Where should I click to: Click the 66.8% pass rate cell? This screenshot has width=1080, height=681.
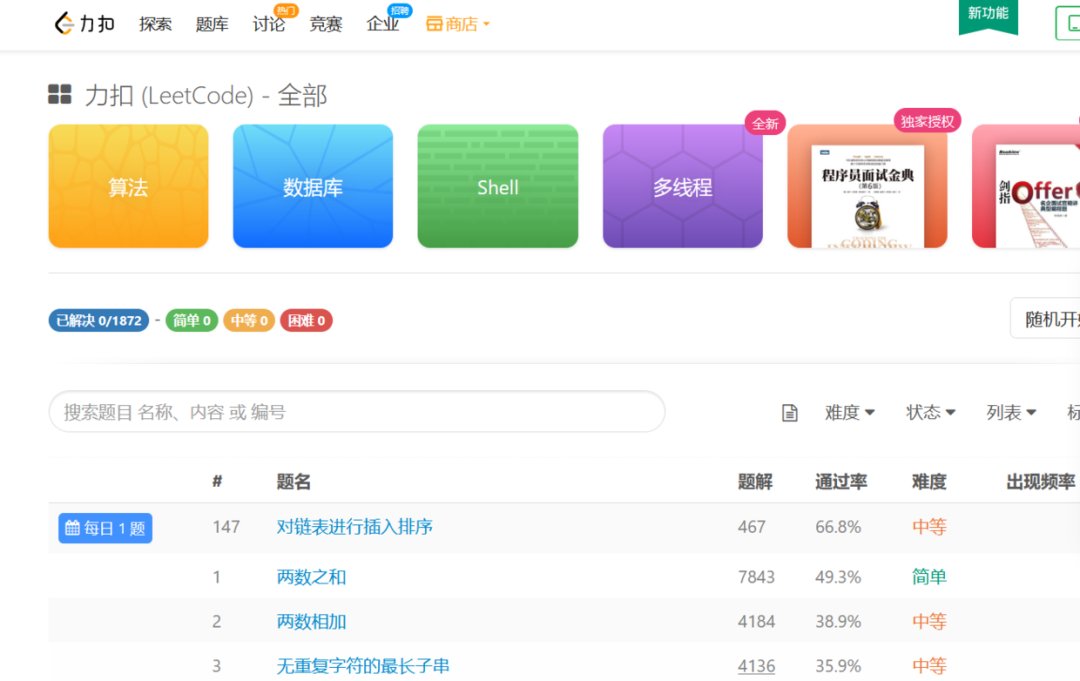point(838,527)
